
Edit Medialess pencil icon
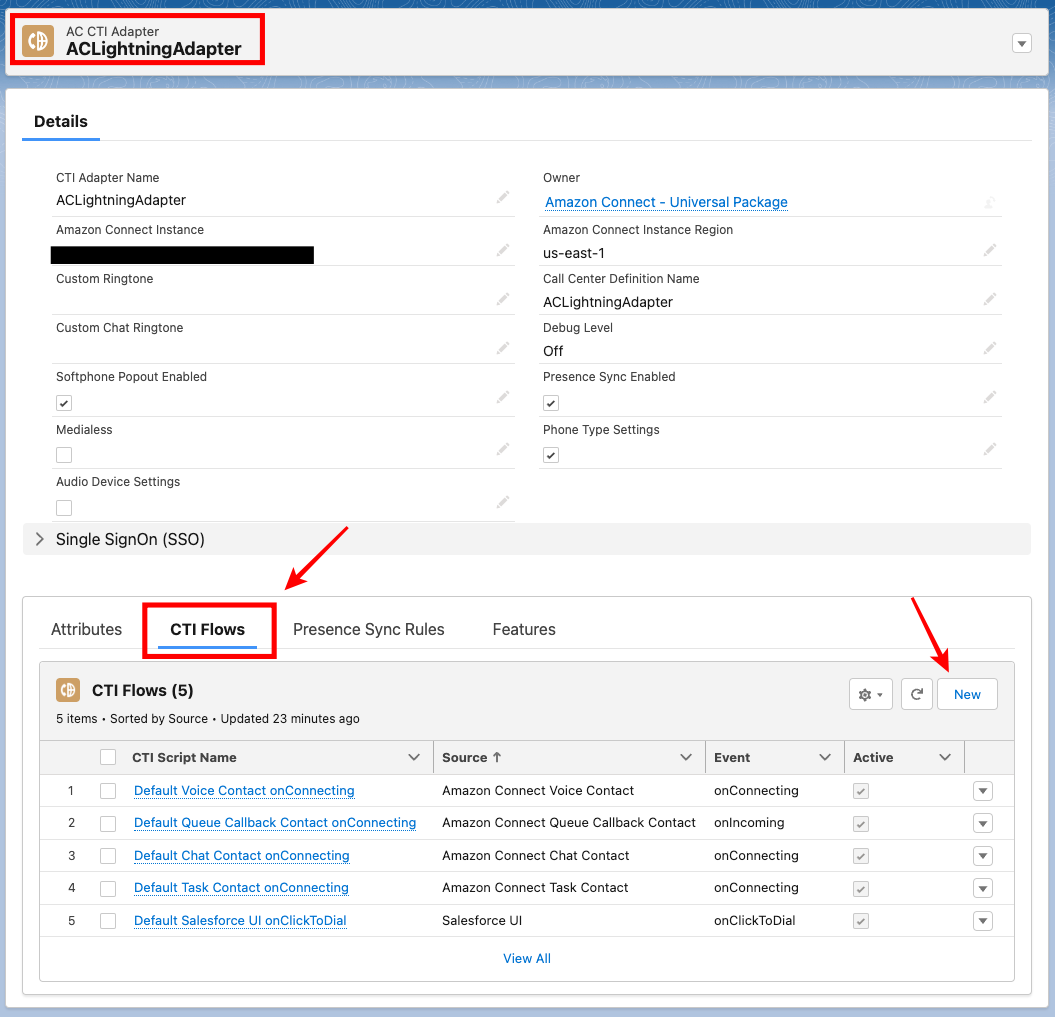pos(503,449)
